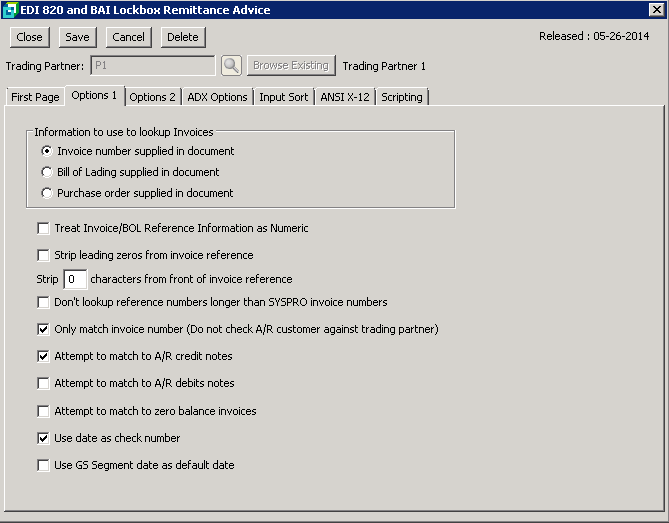
Task: Click the Strip characters count field
Action: [75, 279]
